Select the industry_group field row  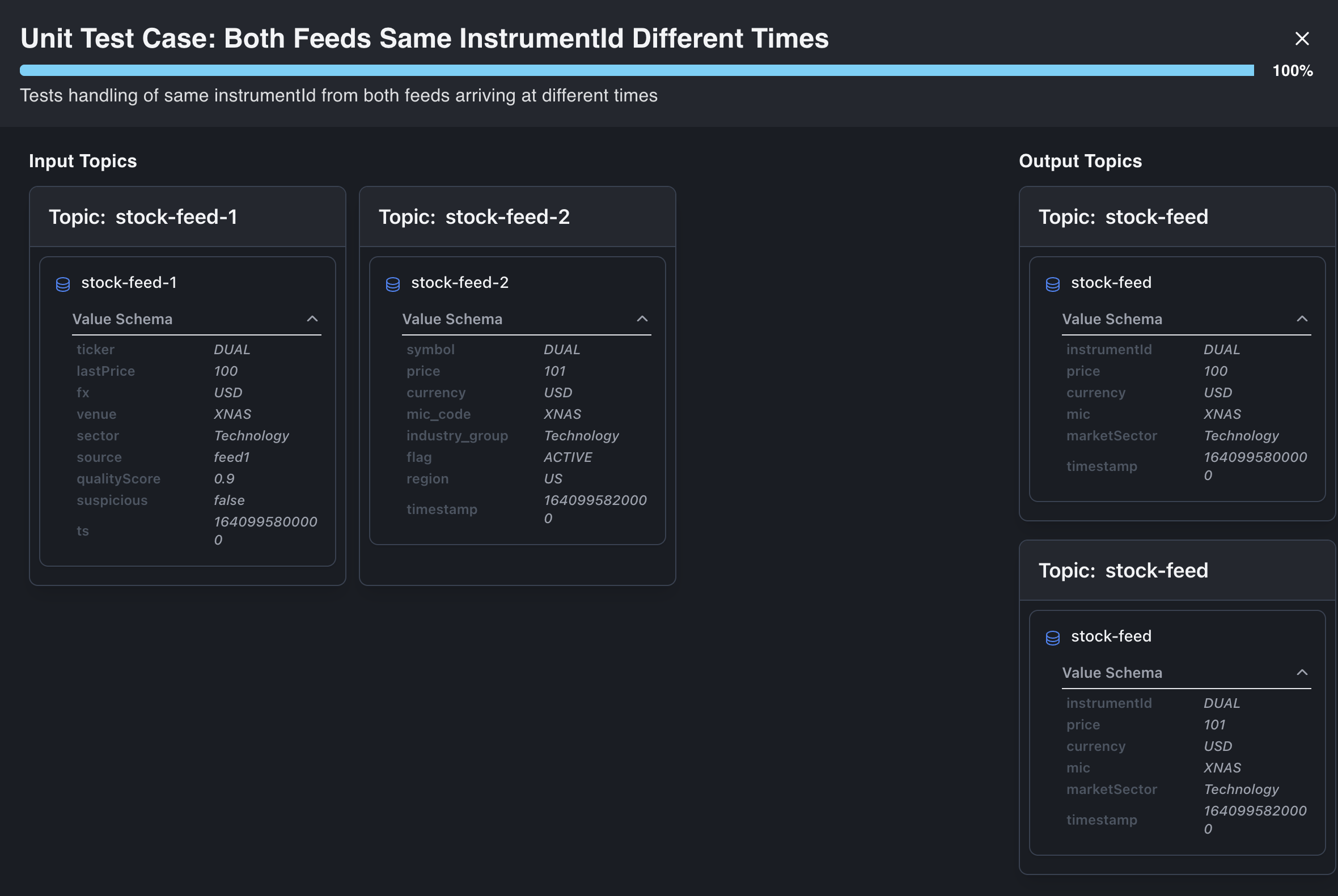(456, 436)
